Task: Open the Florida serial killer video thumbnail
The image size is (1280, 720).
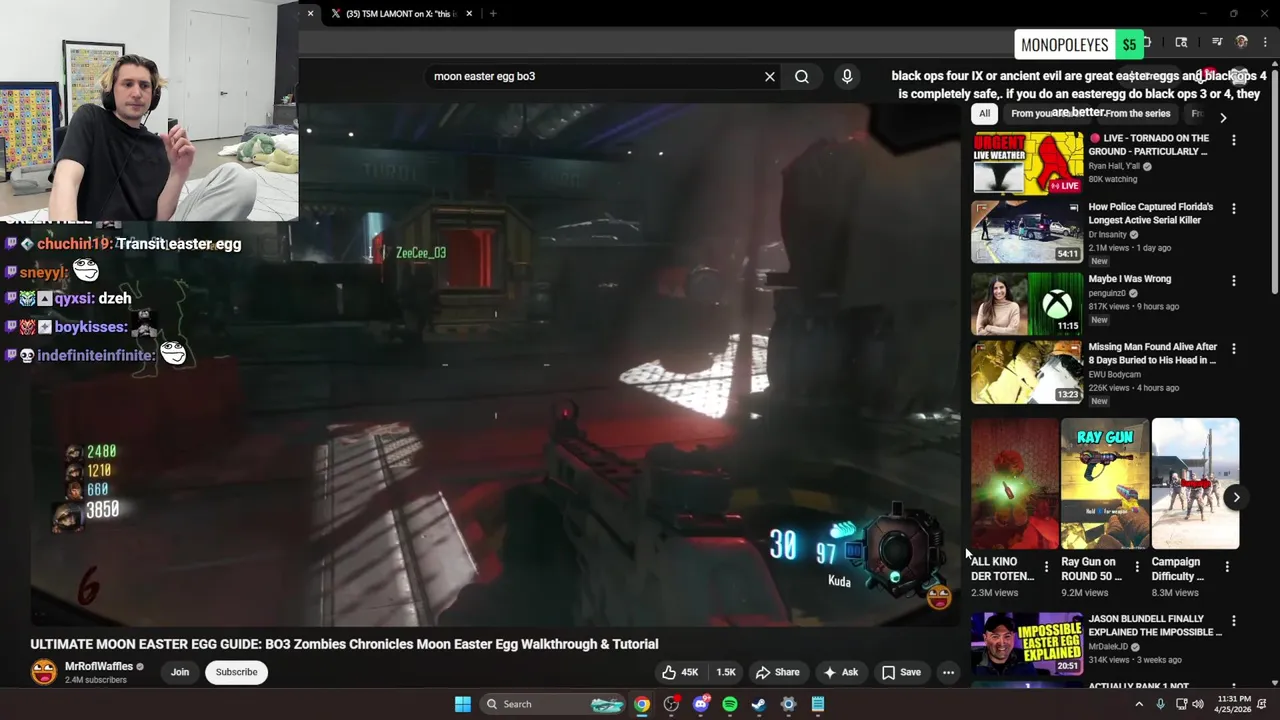Action: [x=1027, y=232]
